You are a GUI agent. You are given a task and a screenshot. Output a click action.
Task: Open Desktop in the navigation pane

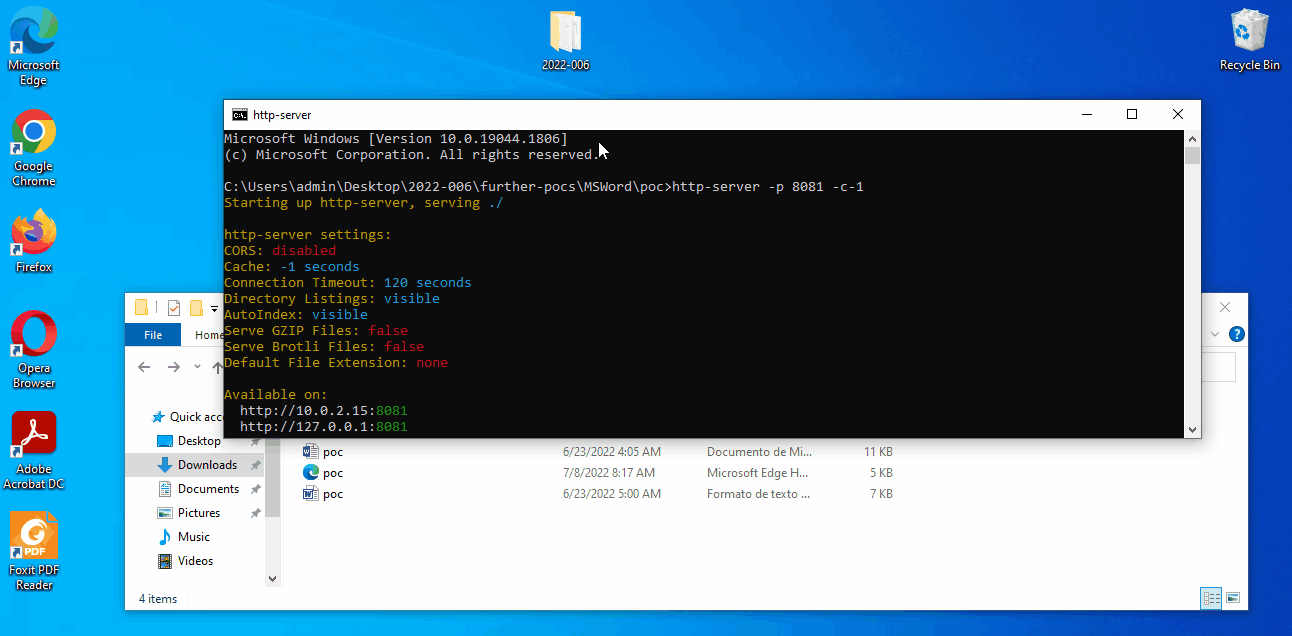tap(199, 441)
